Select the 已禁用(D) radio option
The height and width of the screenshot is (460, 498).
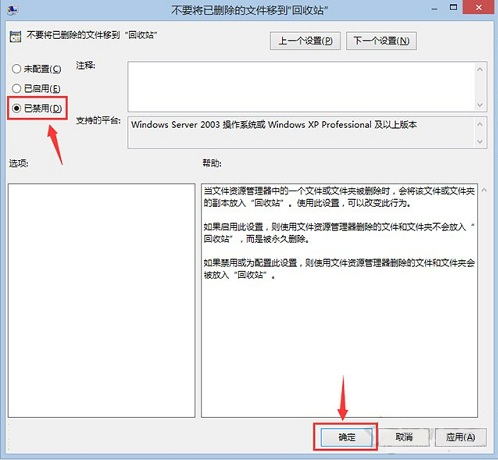coord(37,108)
